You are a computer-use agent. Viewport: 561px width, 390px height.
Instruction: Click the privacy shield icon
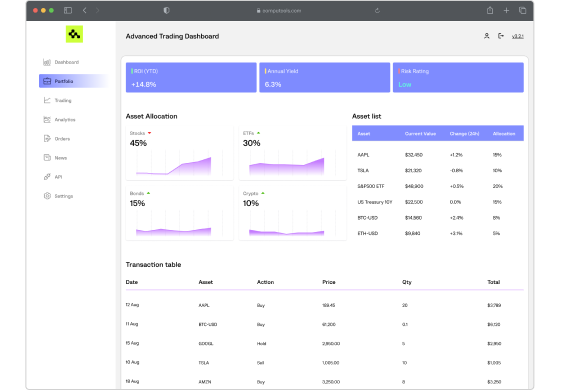[166, 10]
